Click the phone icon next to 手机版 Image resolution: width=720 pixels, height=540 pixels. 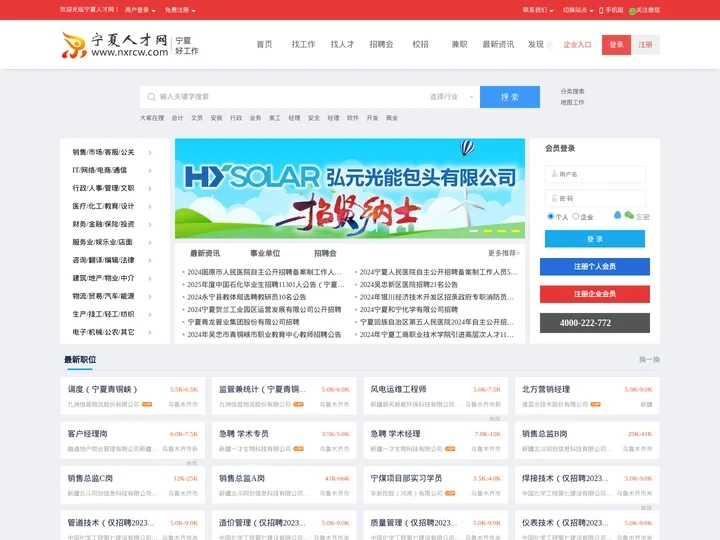pos(601,10)
